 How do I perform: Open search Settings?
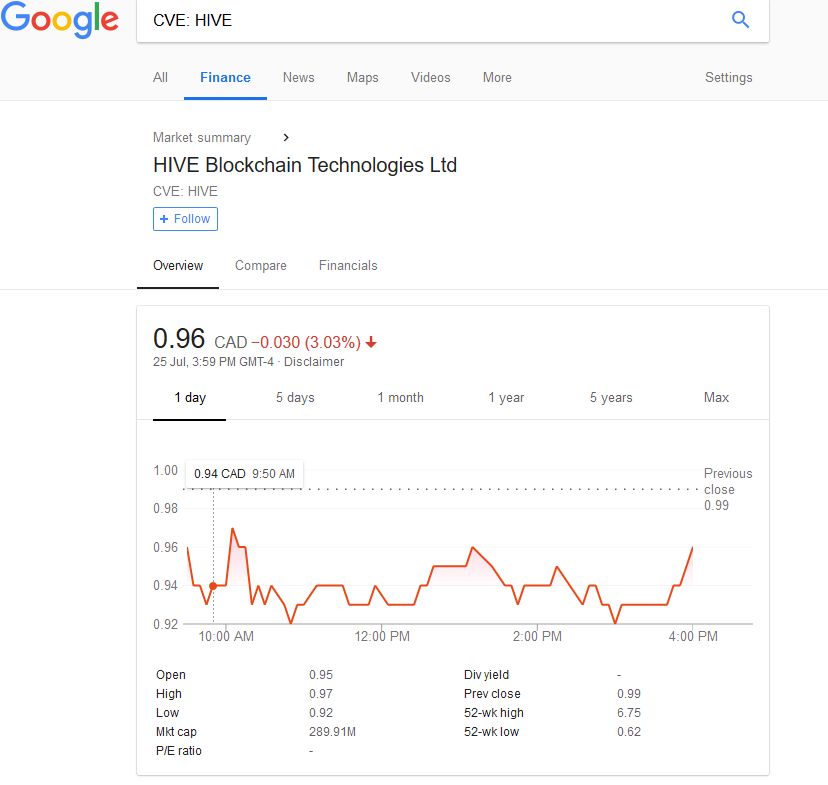tap(728, 78)
